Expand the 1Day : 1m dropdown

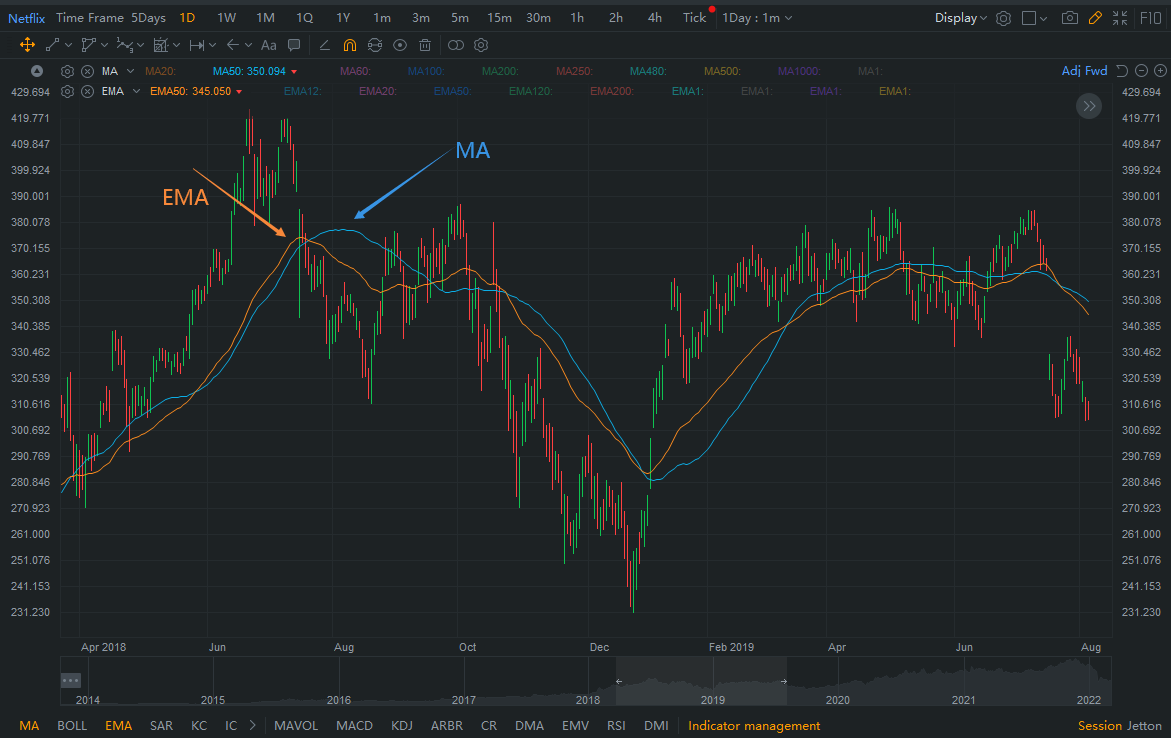coord(757,18)
